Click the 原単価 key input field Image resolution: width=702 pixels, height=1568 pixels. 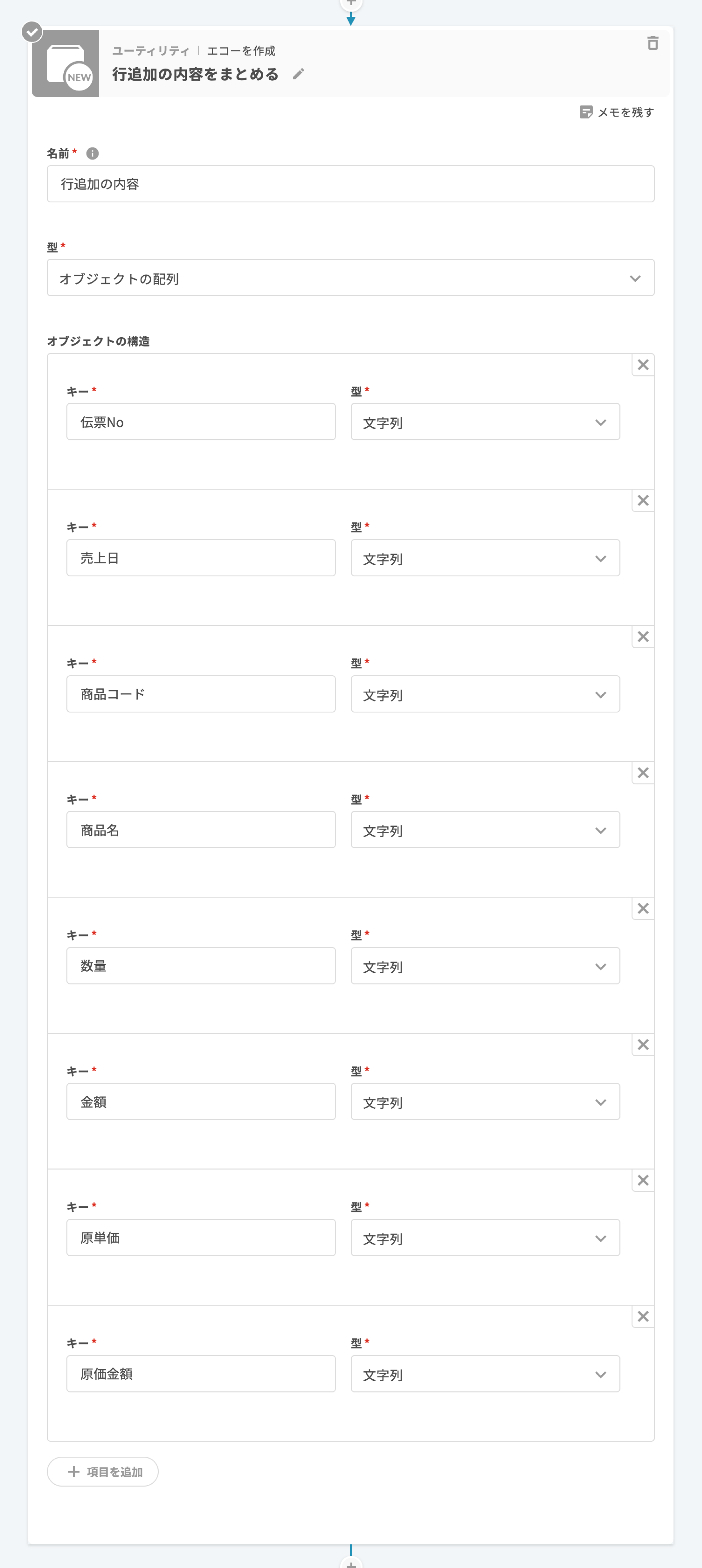(x=200, y=1238)
